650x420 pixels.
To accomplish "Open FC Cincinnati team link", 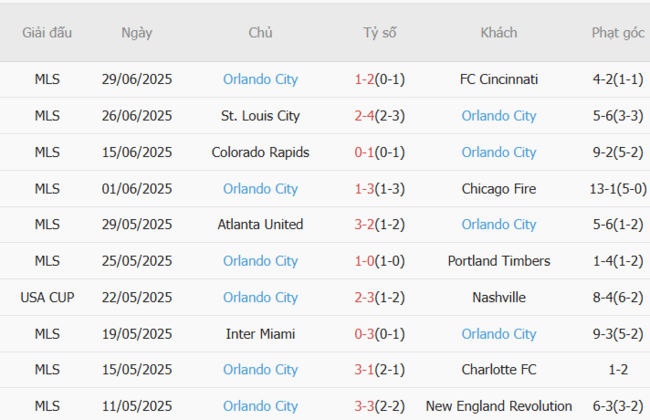I will (498, 79).
